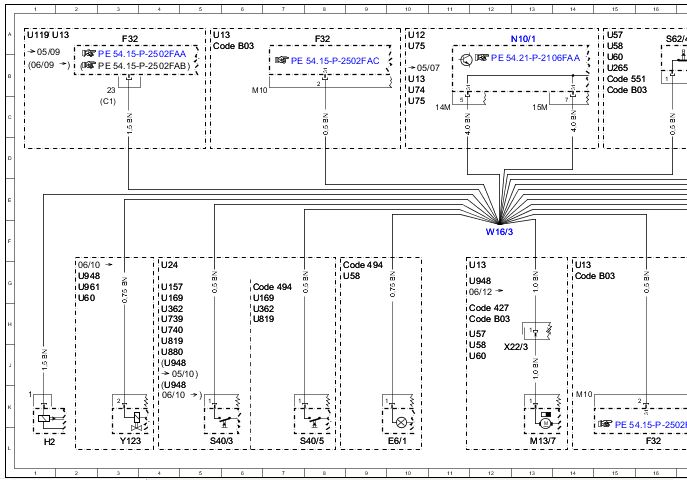Click the "Code 427" text
Screen dimensions: 687x480
pos(489,308)
